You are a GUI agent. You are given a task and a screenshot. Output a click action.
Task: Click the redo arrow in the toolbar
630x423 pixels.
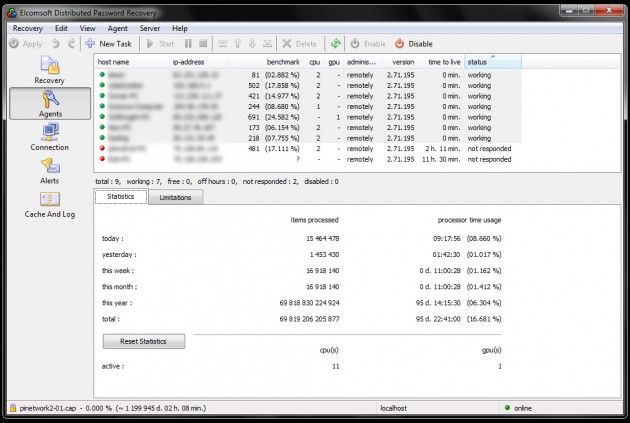(x=71, y=44)
